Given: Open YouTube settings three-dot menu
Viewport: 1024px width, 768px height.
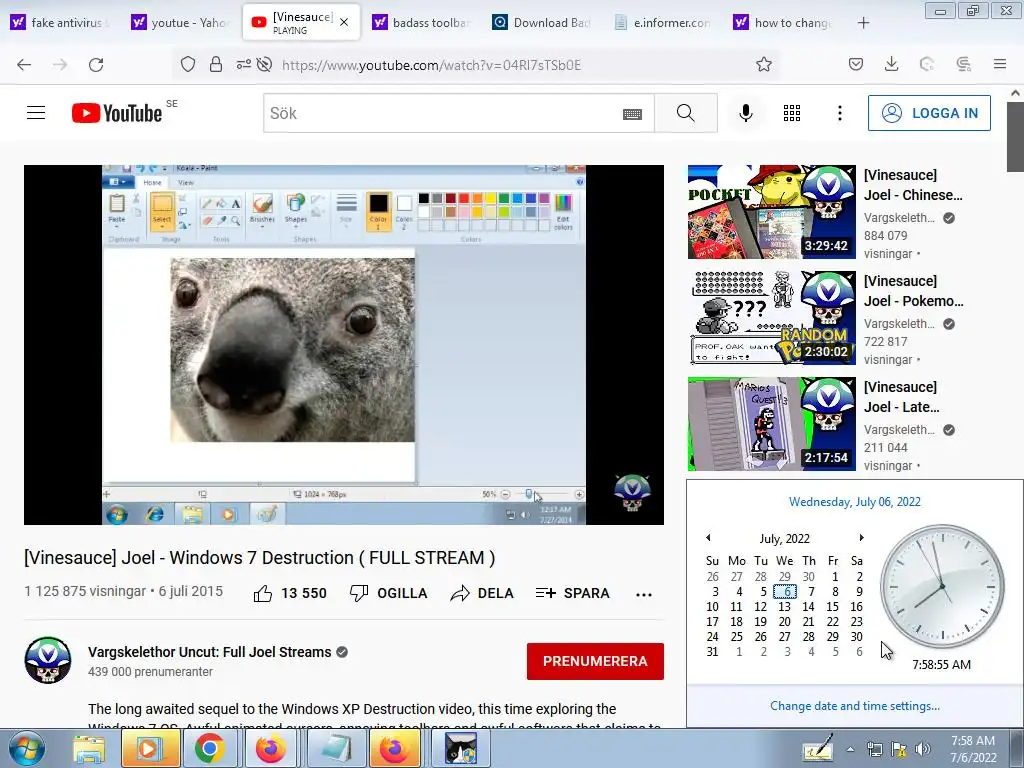Looking at the screenshot, I should 840,113.
